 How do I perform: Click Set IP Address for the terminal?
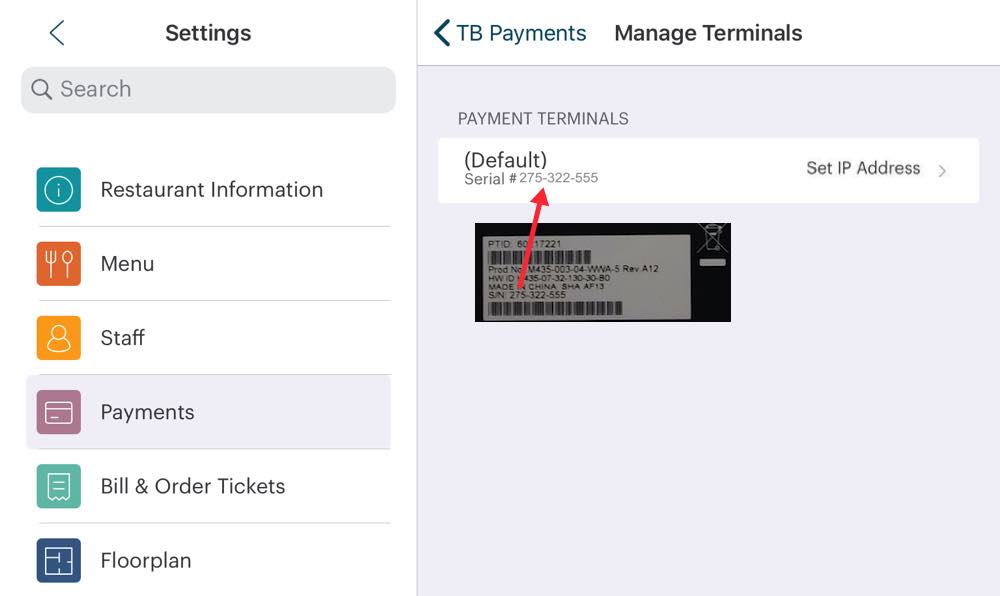863,169
